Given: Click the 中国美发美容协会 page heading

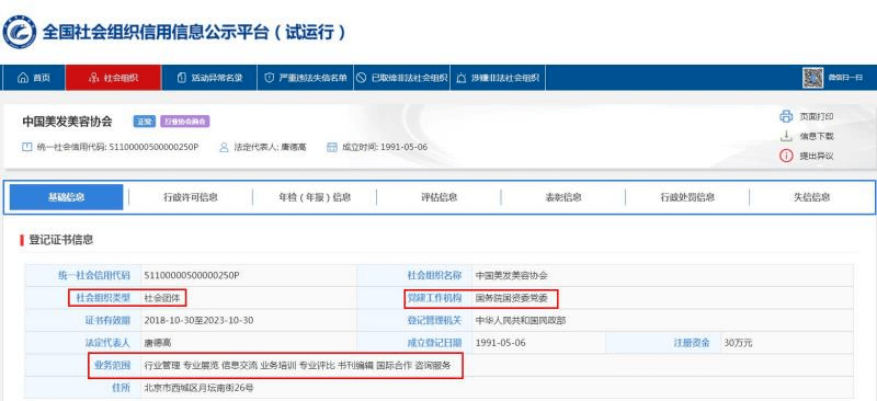Looking at the screenshot, I should click(x=67, y=121).
